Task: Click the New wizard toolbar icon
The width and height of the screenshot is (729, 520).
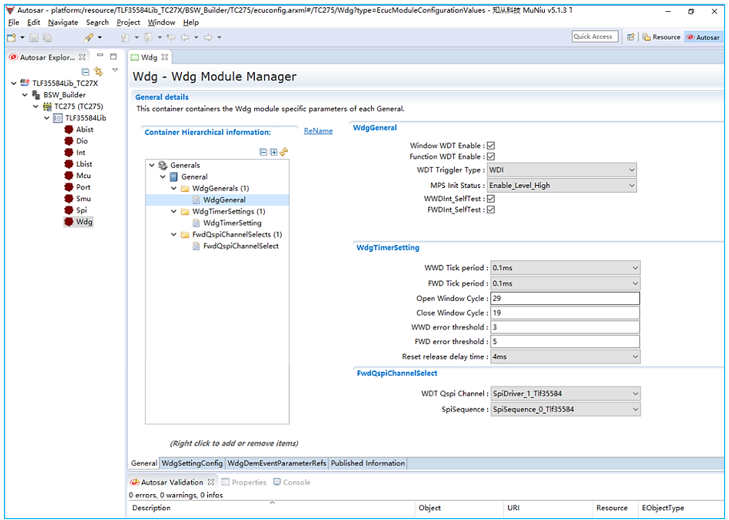Action: pos(12,37)
